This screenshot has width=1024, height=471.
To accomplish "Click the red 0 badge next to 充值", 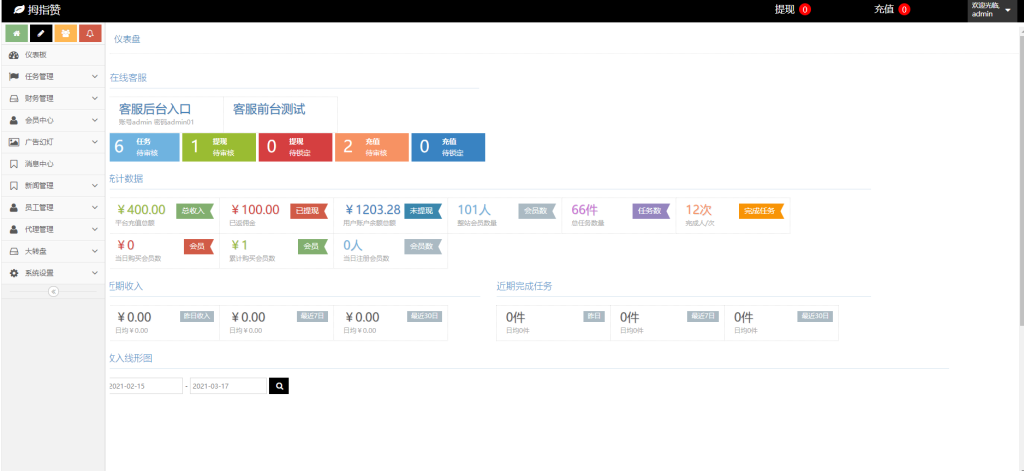I will coord(904,10).
